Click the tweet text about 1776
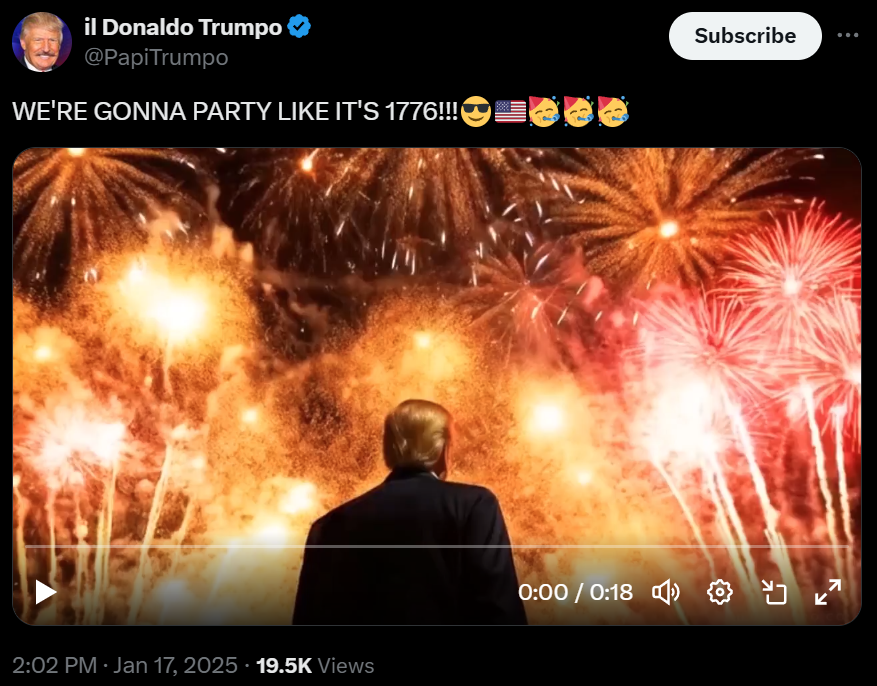 pos(235,111)
